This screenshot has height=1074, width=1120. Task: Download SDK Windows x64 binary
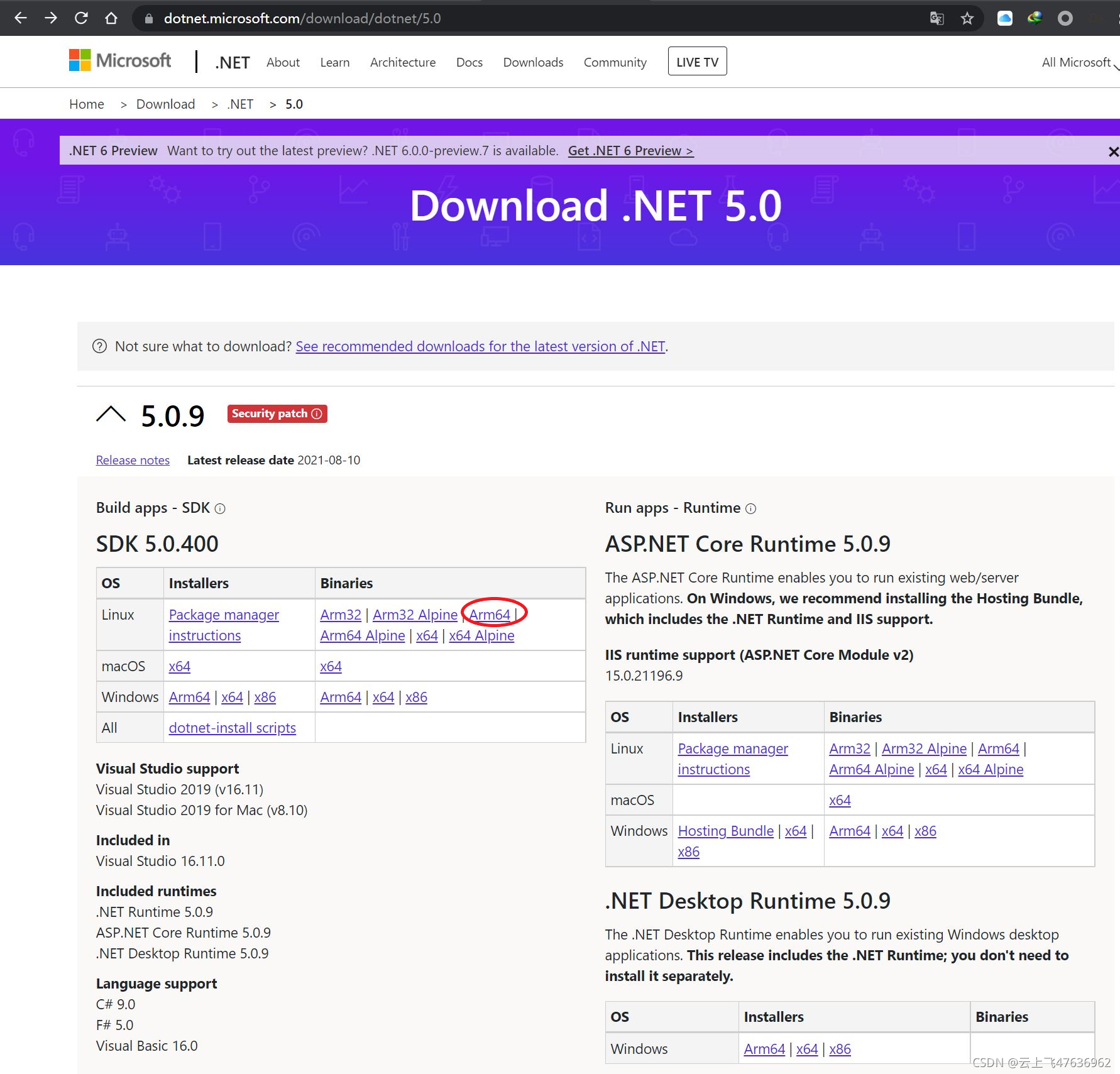pyautogui.click(x=383, y=697)
